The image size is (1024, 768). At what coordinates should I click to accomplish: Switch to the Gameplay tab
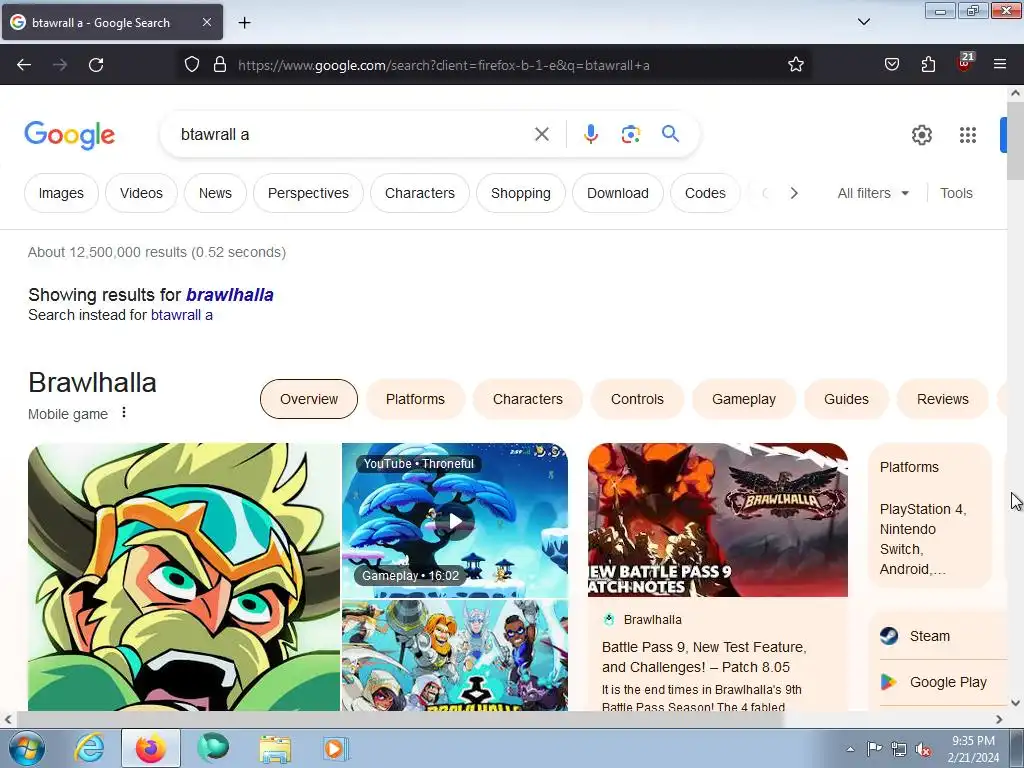tap(744, 399)
